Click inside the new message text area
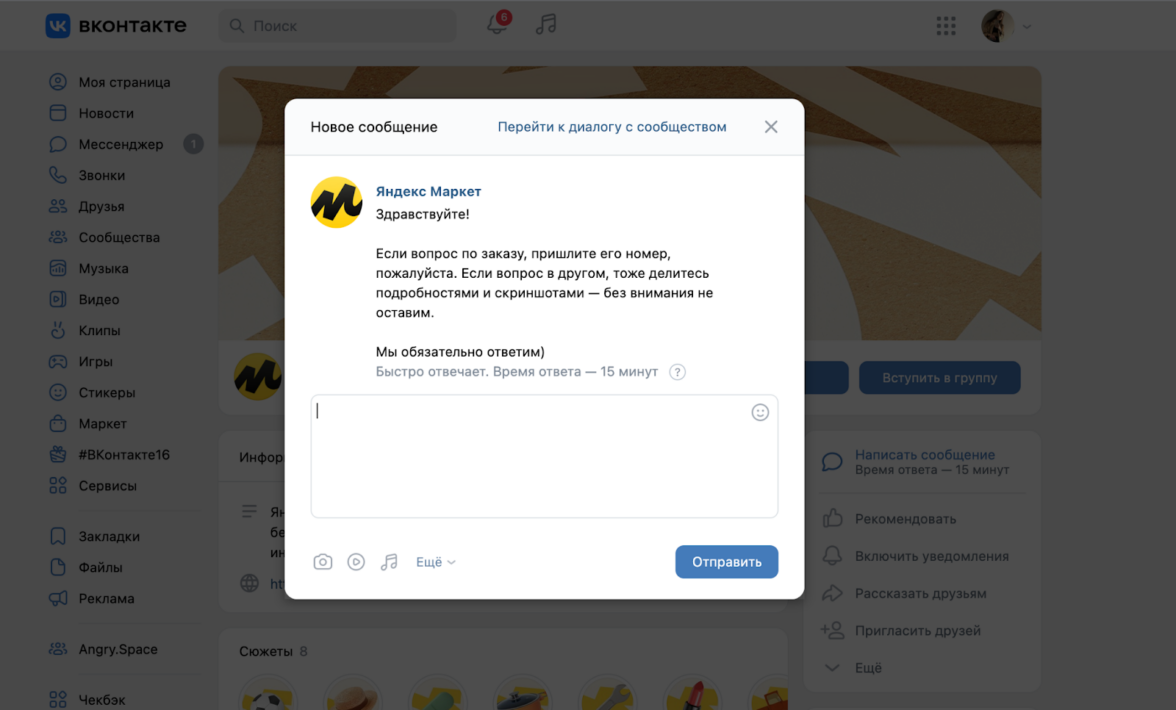This screenshot has width=1176, height=710. click(544, 456)
